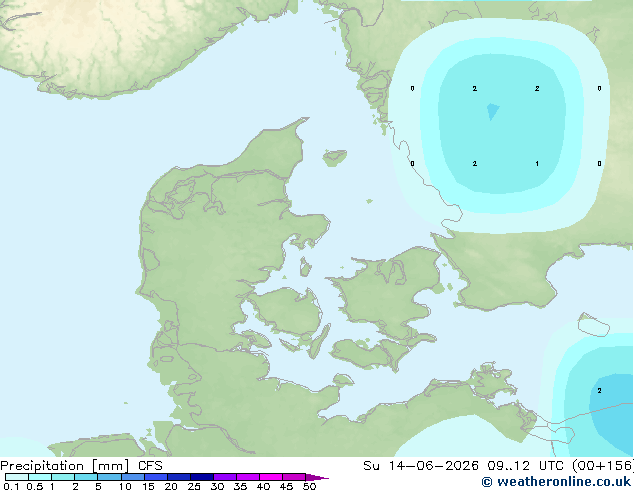This screenshot has height=490, width=634.
Task: Click the 20–25 mm legend color swatch
Action: 178,477
